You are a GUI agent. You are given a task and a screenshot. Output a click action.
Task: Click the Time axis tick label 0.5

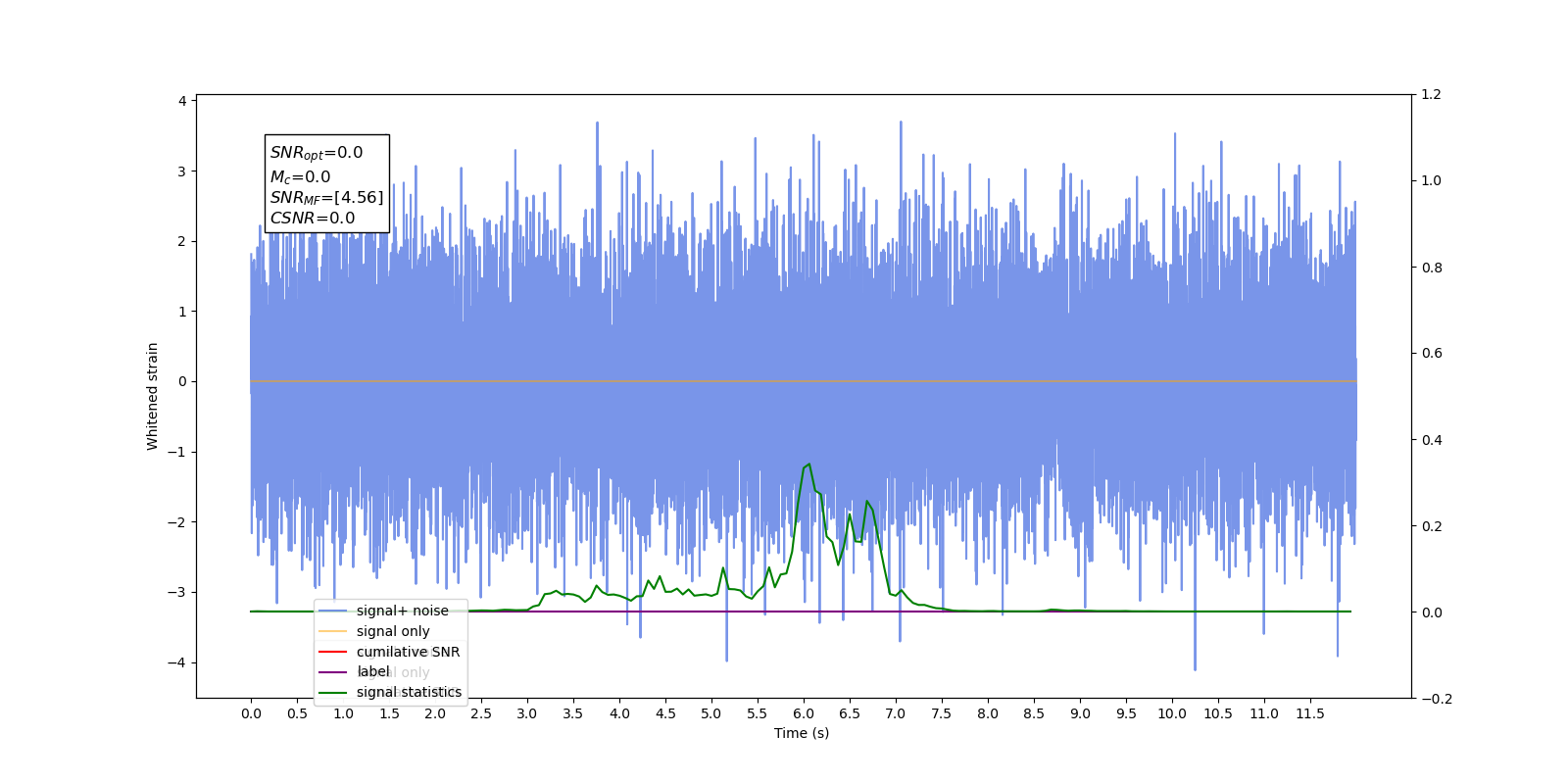pyautogui.click(x=297, y=713)
